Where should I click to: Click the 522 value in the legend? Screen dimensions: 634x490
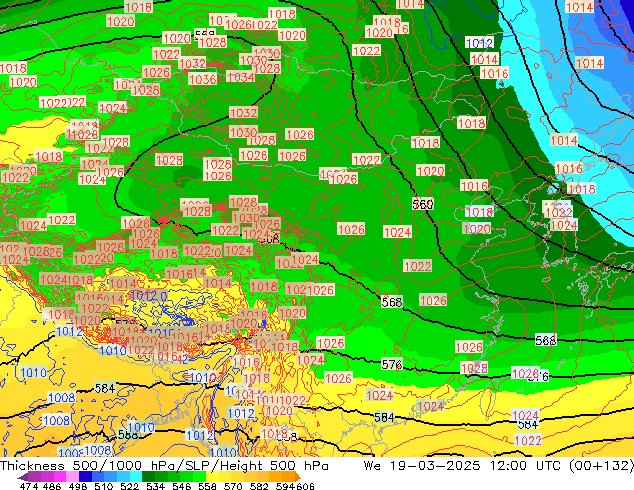click(x=130, y=486)
